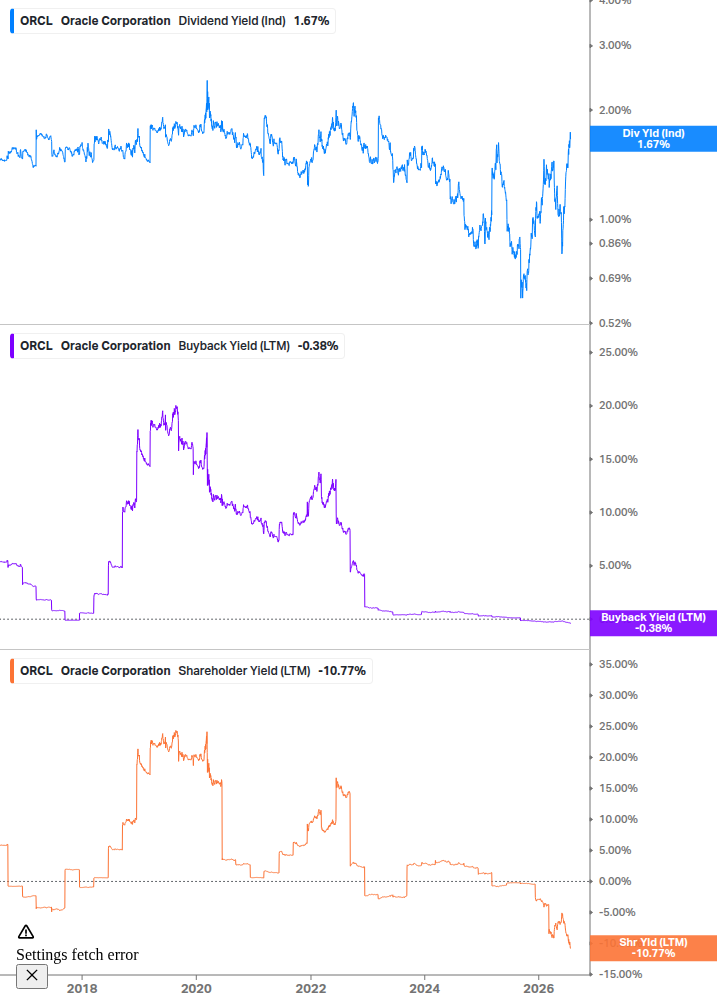Click the ORCL ticker in the Shareholder Yield legend
The width and height of the screenshot is (717, 1005).
coord(37,671)
